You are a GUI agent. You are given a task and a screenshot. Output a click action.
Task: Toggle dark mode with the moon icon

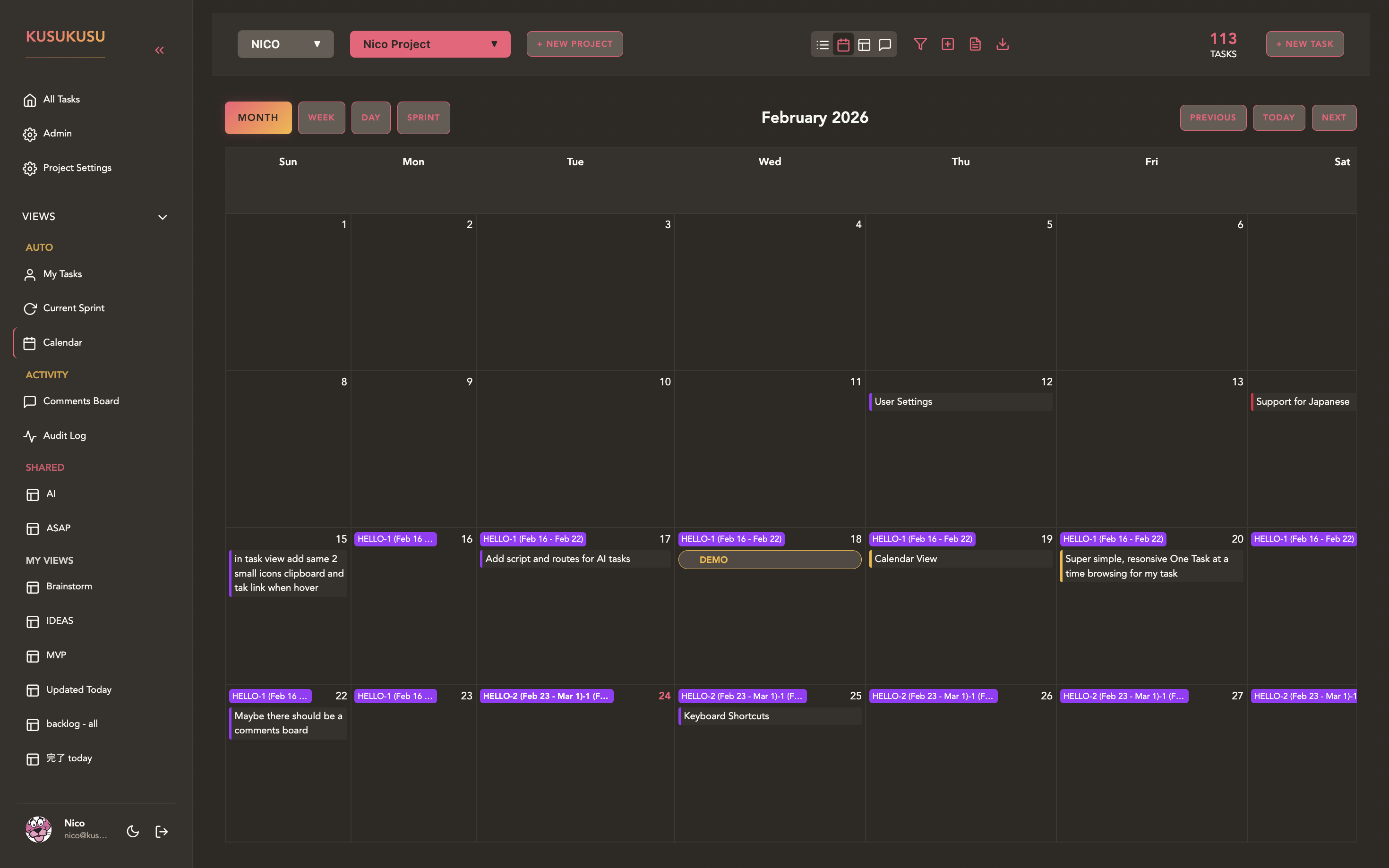[x=133, y=831]
